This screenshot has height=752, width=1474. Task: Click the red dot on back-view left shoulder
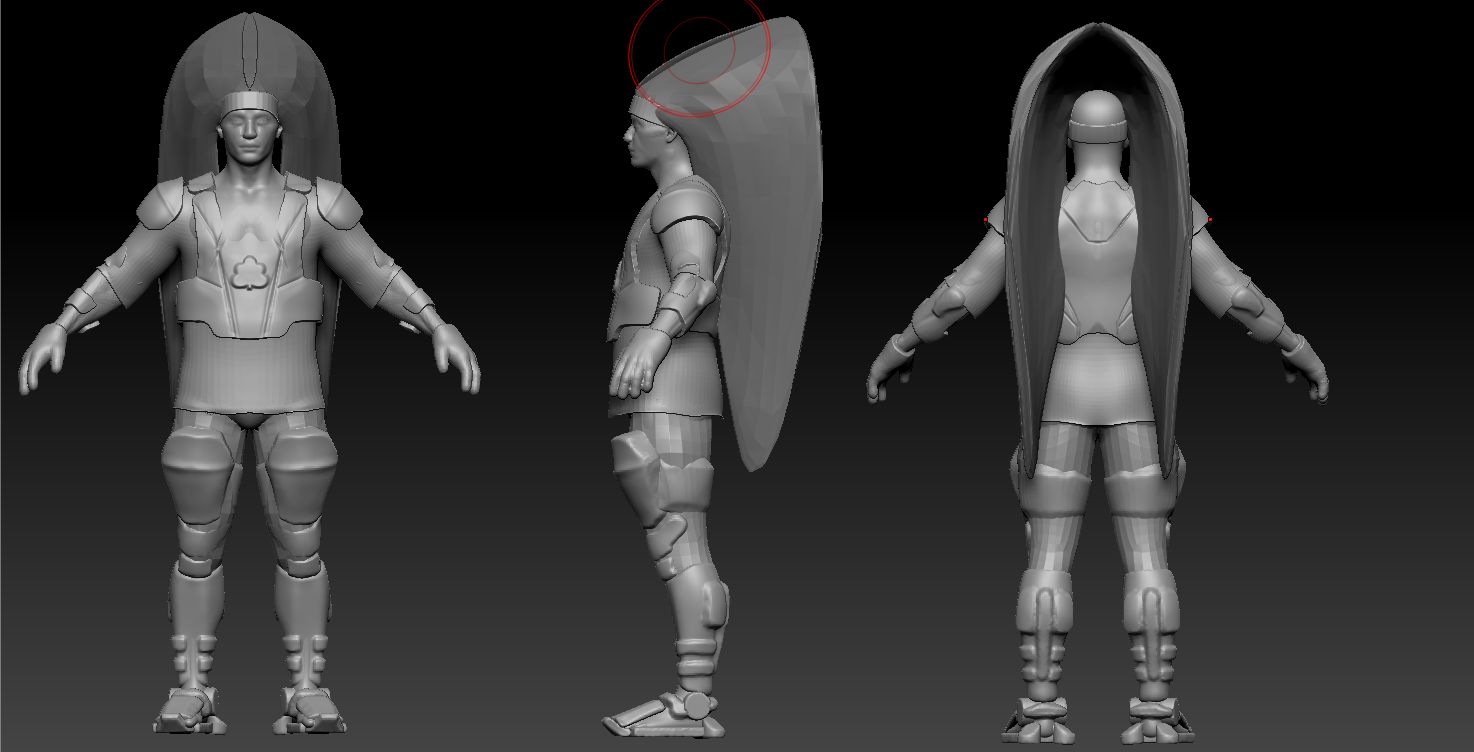click(986, 219)
